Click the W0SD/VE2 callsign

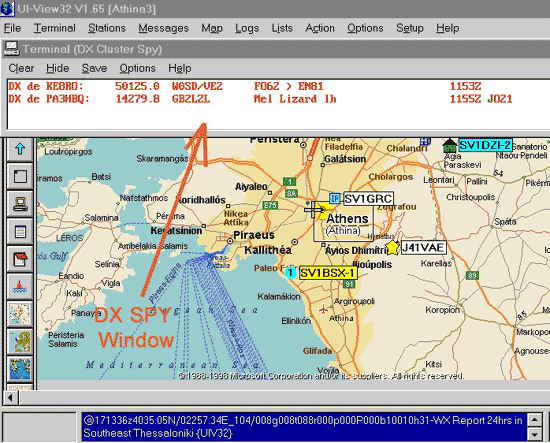coord(197,86)
